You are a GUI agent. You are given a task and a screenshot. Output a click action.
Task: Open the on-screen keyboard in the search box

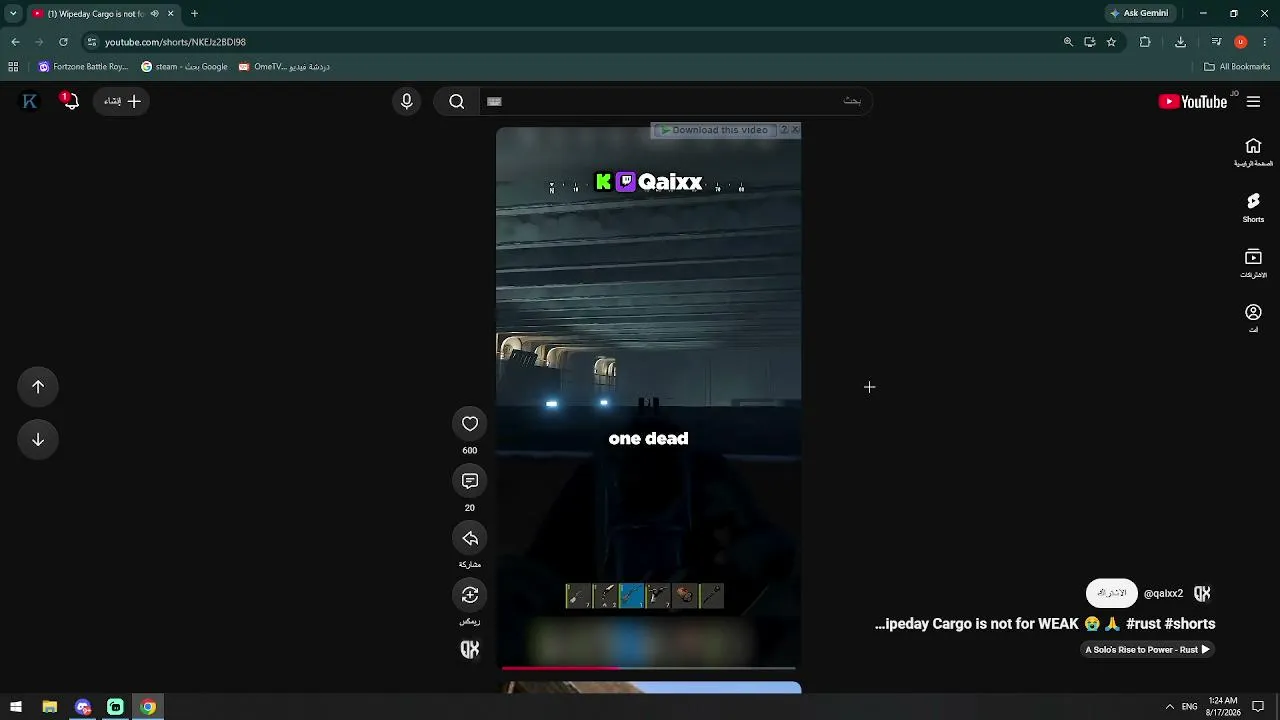tap(494, 101)
